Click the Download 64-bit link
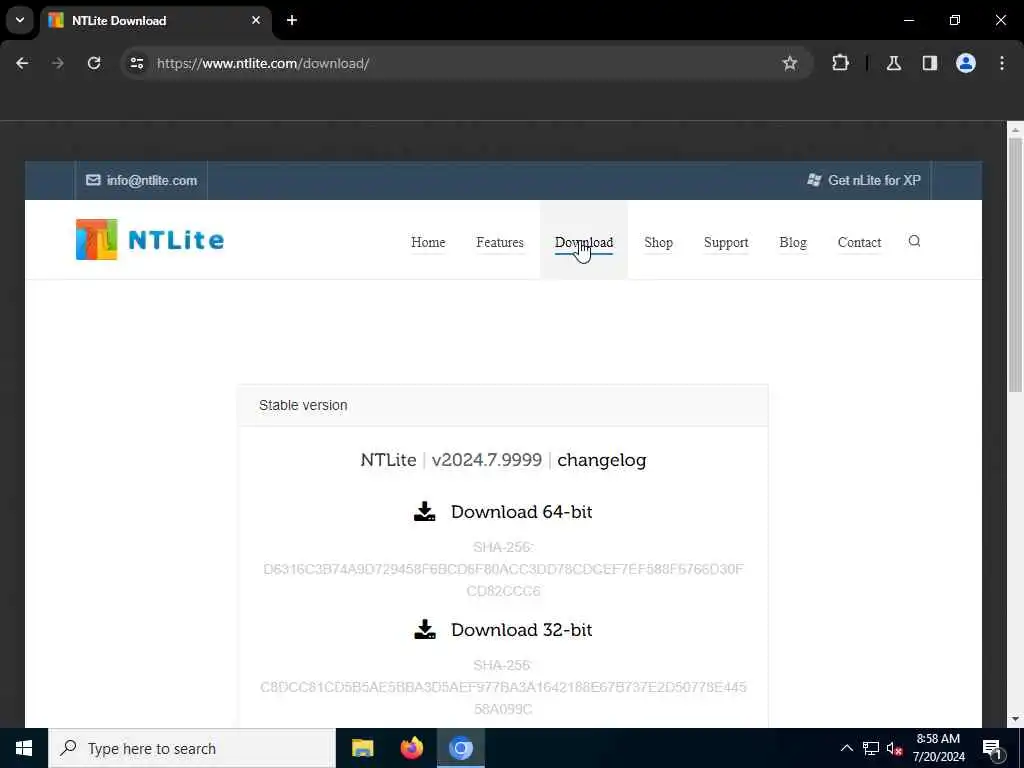Viewport: 1024px width, 768px height. point(521,511)
